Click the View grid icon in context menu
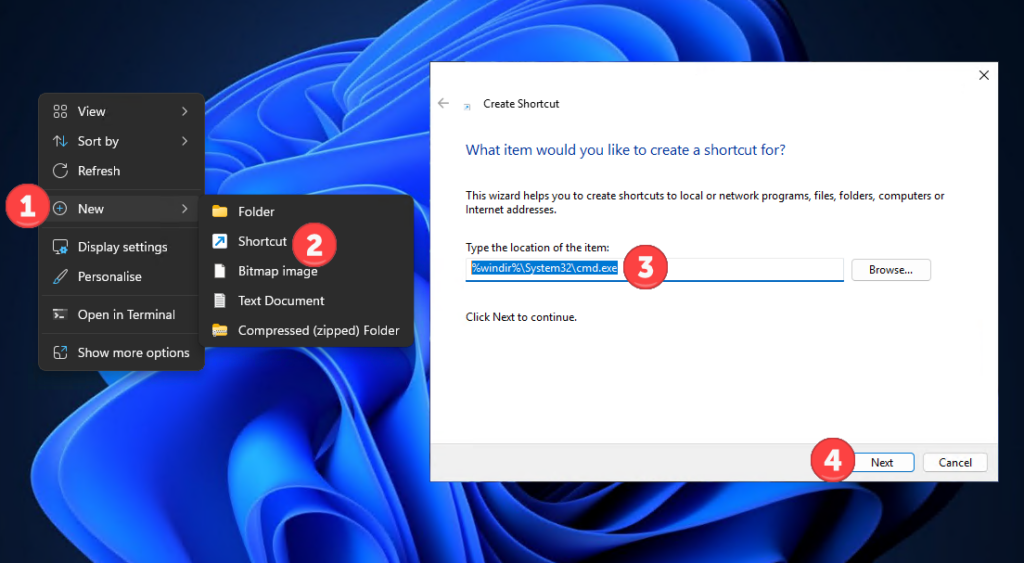 point(60,112)
